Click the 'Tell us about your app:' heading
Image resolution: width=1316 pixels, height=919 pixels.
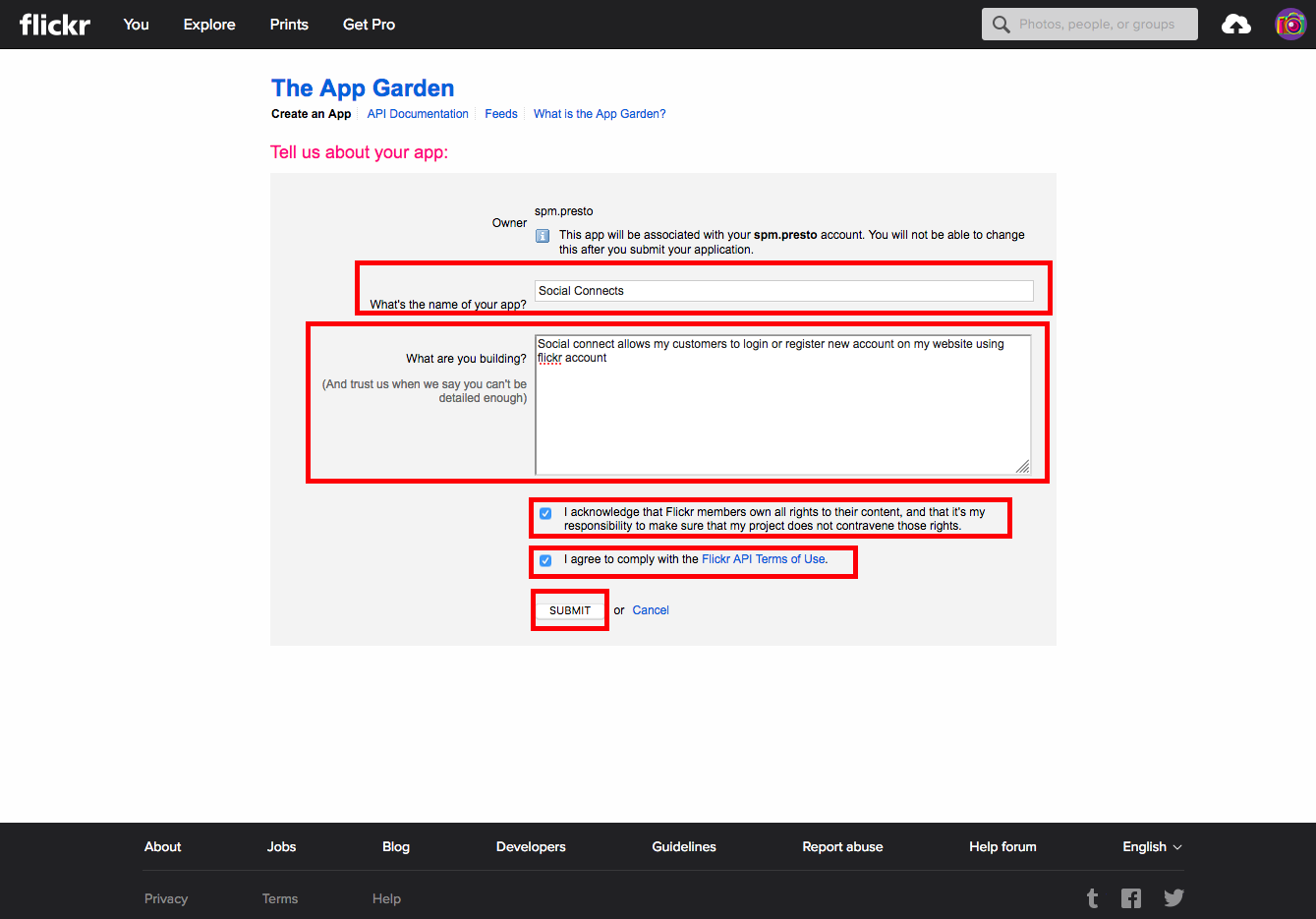pyautogui.click(x=360, y=152)
